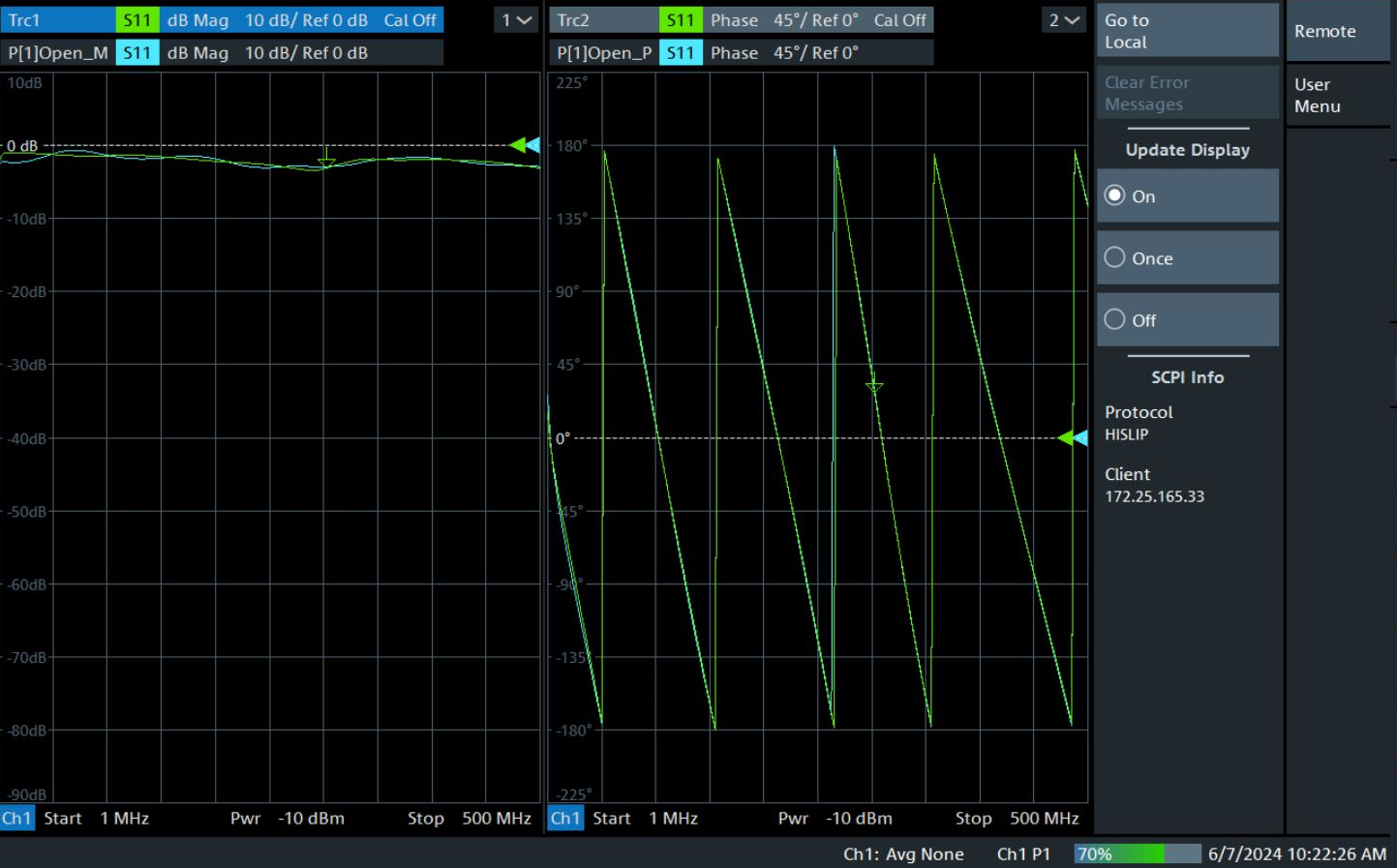Click the SCPI Info heading
The image size is (1397, 868).
[1187, 377]
